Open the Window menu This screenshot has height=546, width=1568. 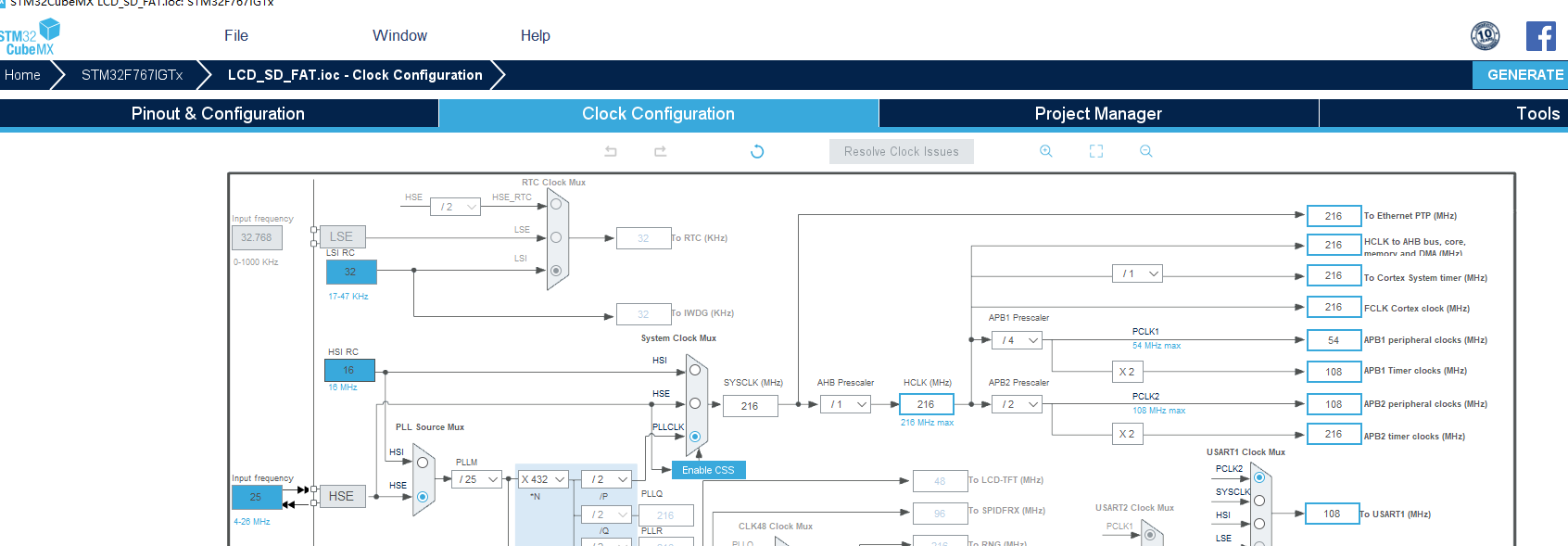coord(399,35)
